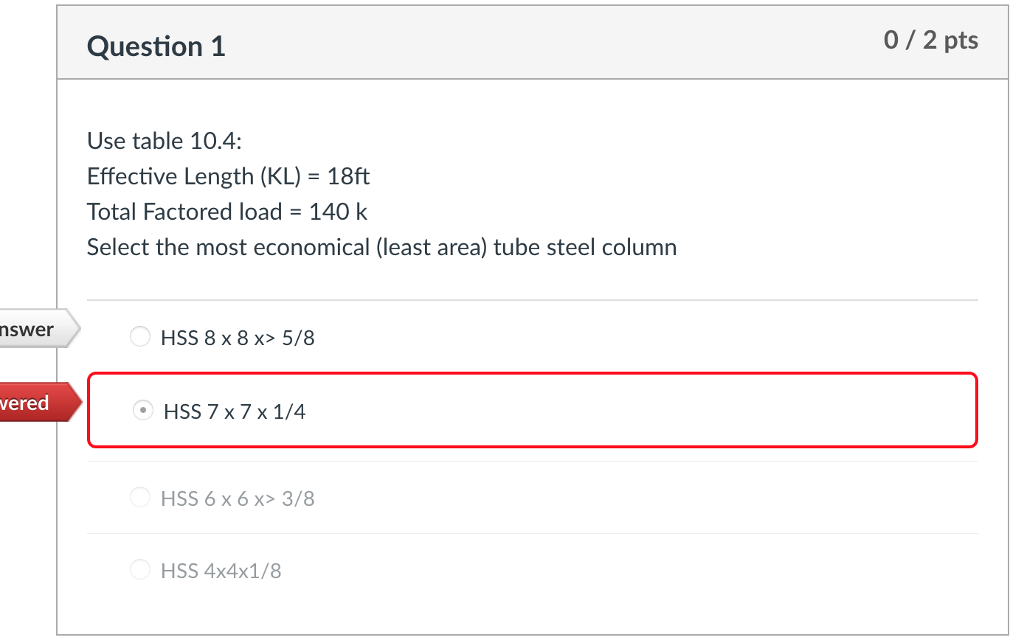
Task: Click the gray question header bar
Action: (532, 43)
